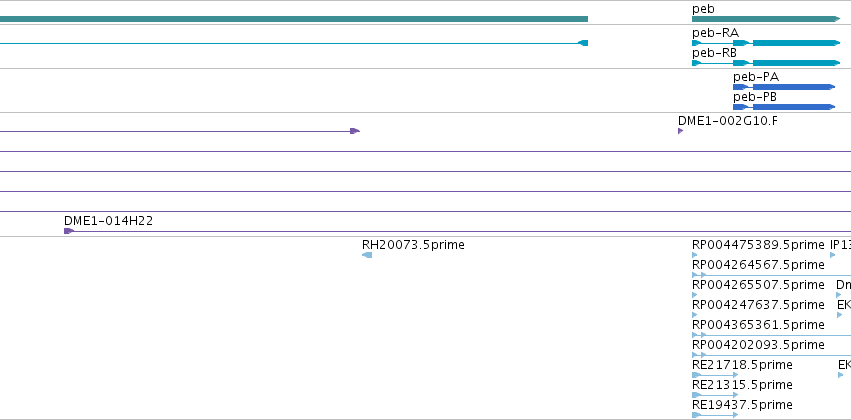Select RP004202093.5prime EST feature
Viewport: 851px width, 420px height.
(x=771, y=355)
